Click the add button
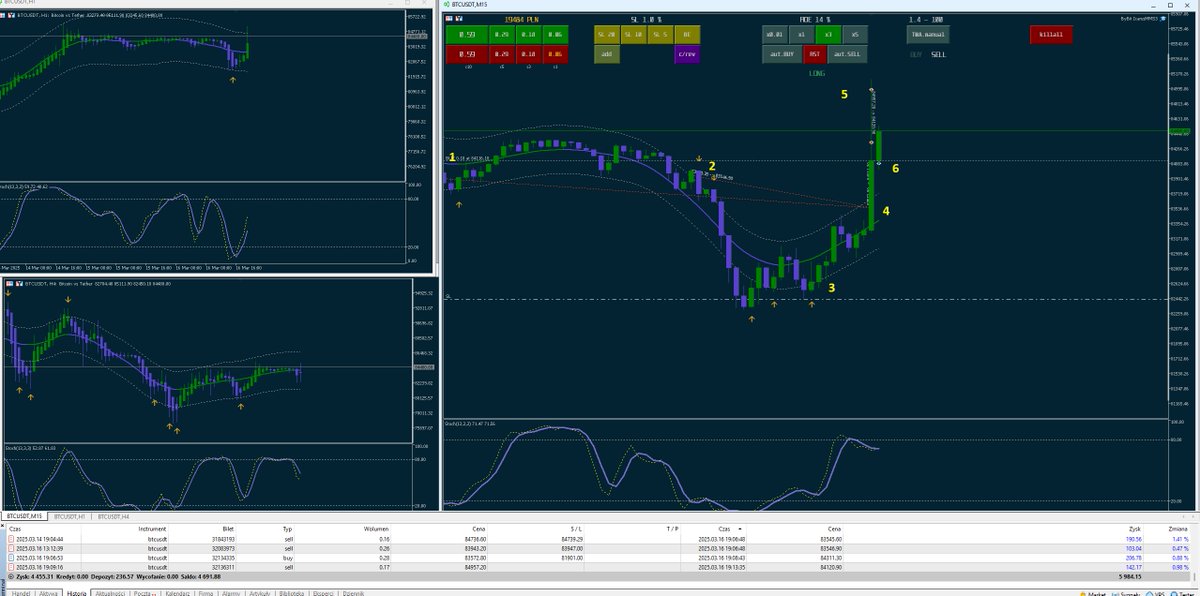The width and height of the screenshot is (1200, 596). (x=606, y=55)
